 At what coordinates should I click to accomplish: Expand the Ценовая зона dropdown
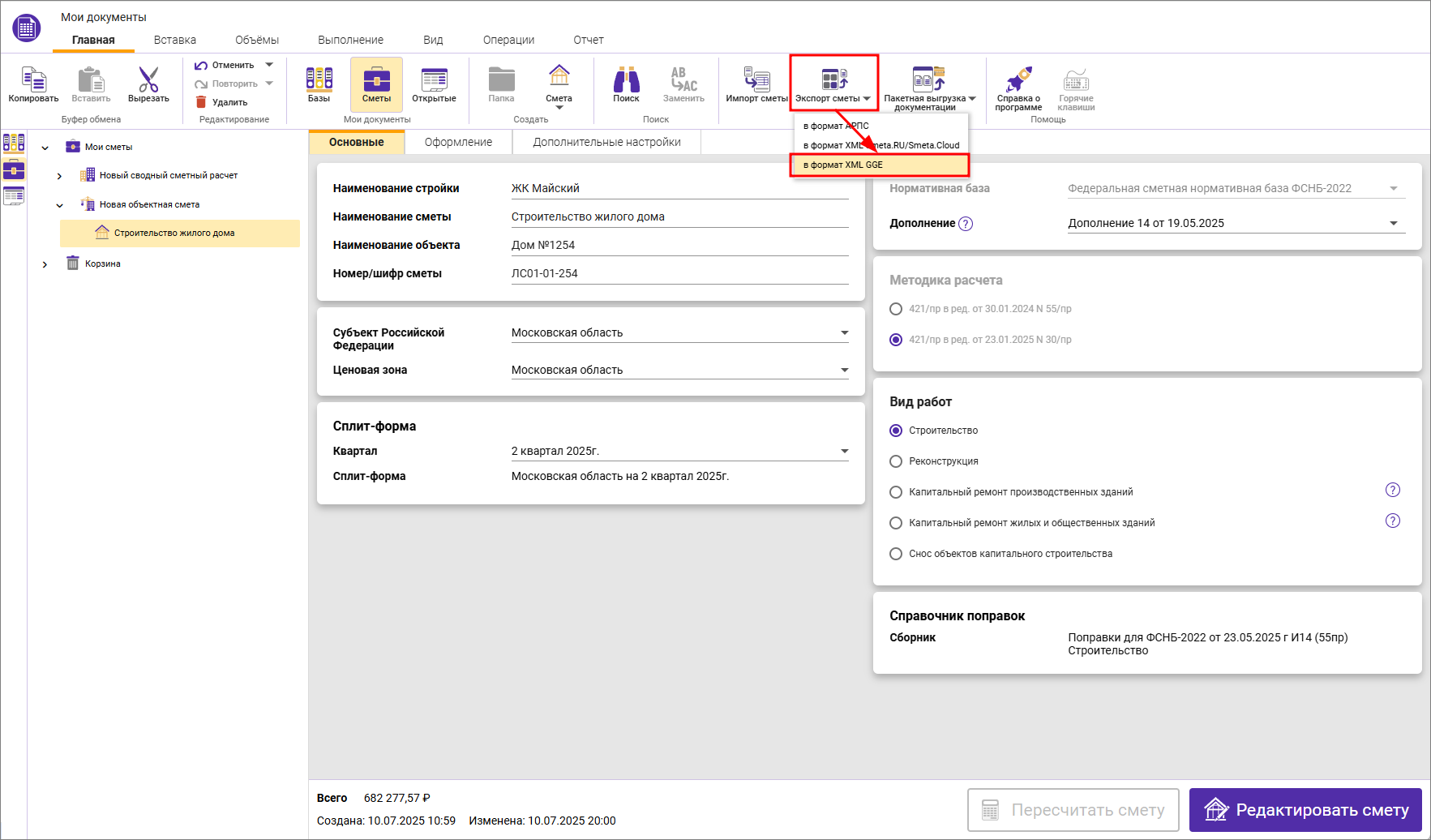(x=844, y=371)
